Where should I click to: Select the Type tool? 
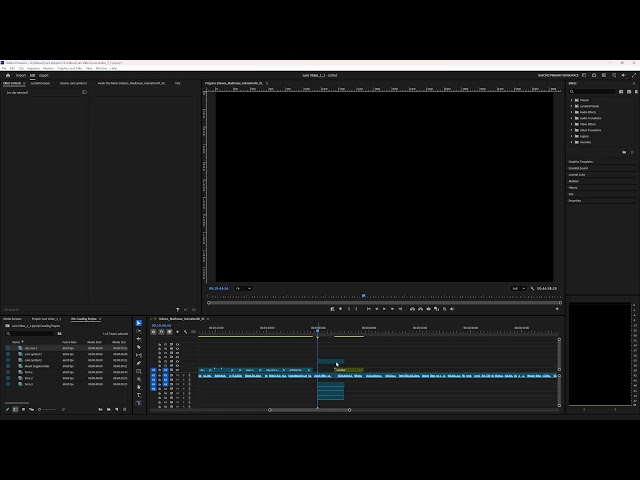coord(139,395)
